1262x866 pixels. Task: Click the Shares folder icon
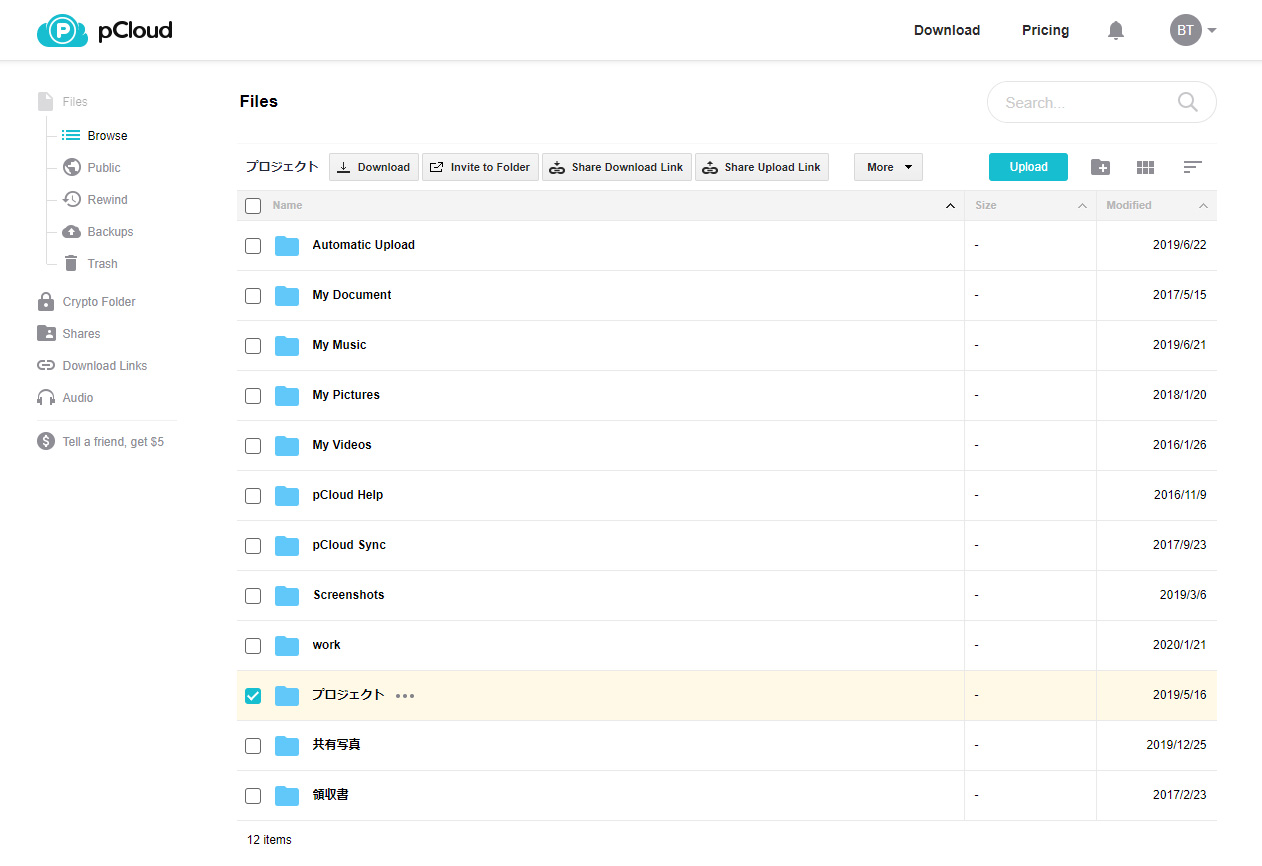46,333
